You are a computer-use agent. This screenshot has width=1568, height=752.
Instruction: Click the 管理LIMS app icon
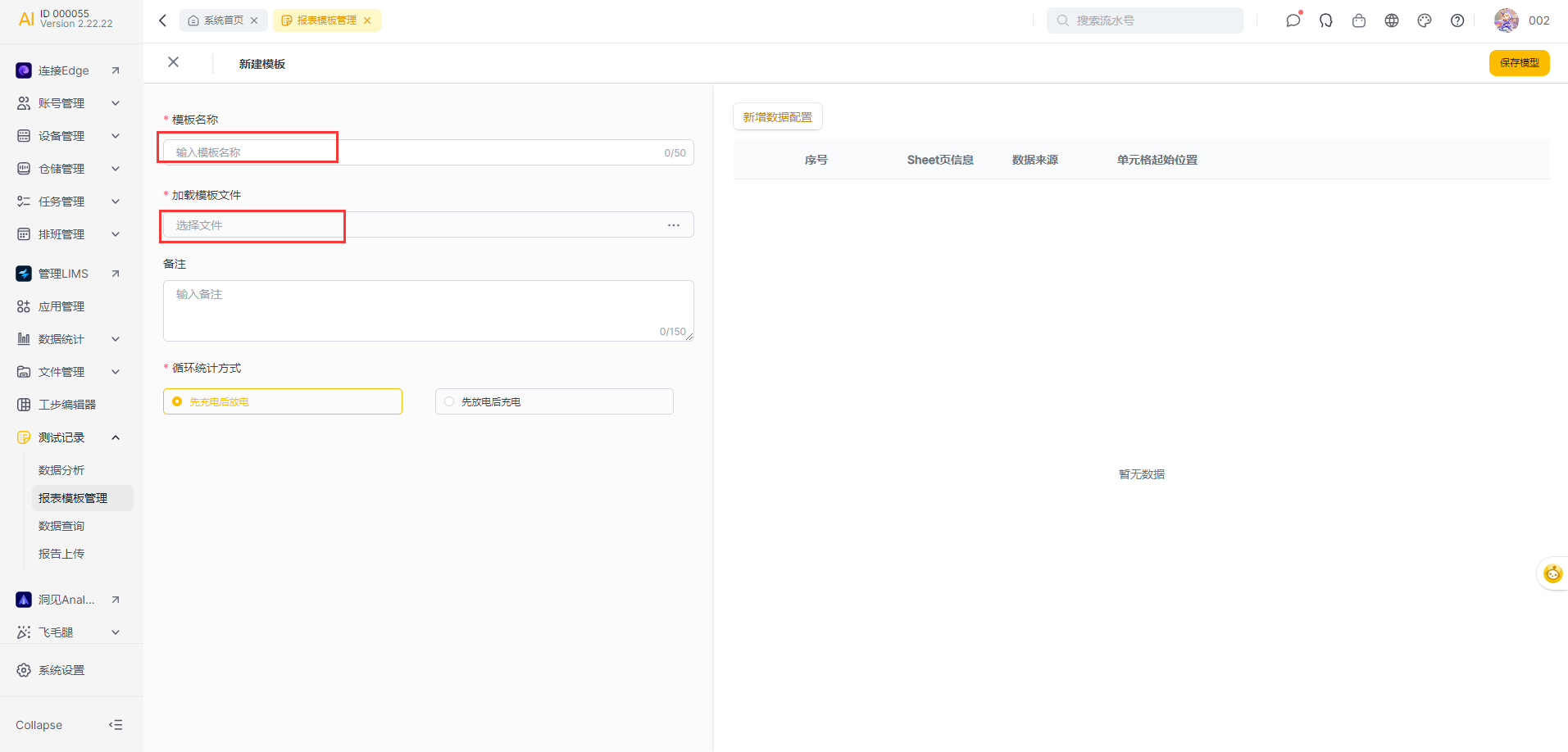(24, 274)
